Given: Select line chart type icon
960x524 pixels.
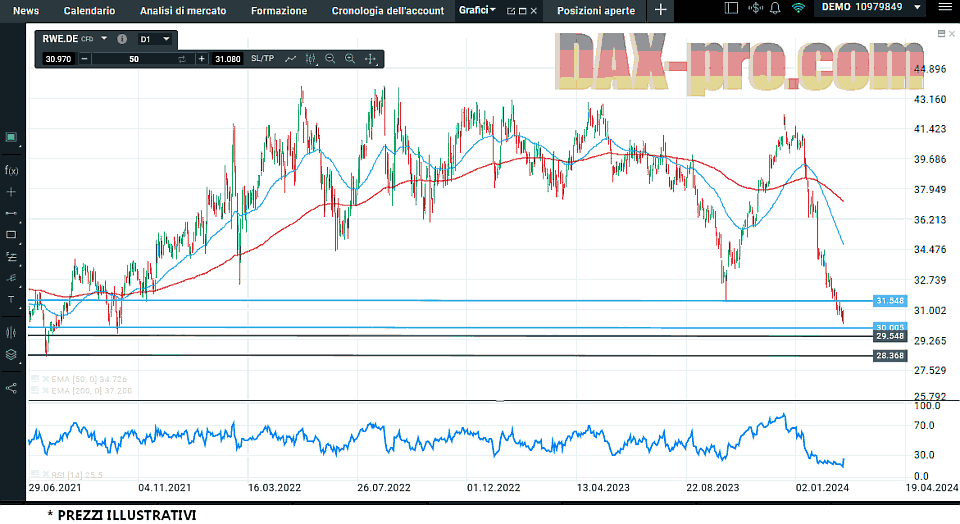Looking at the screenshot, I should pyautogui.click(x=291, y=59).
